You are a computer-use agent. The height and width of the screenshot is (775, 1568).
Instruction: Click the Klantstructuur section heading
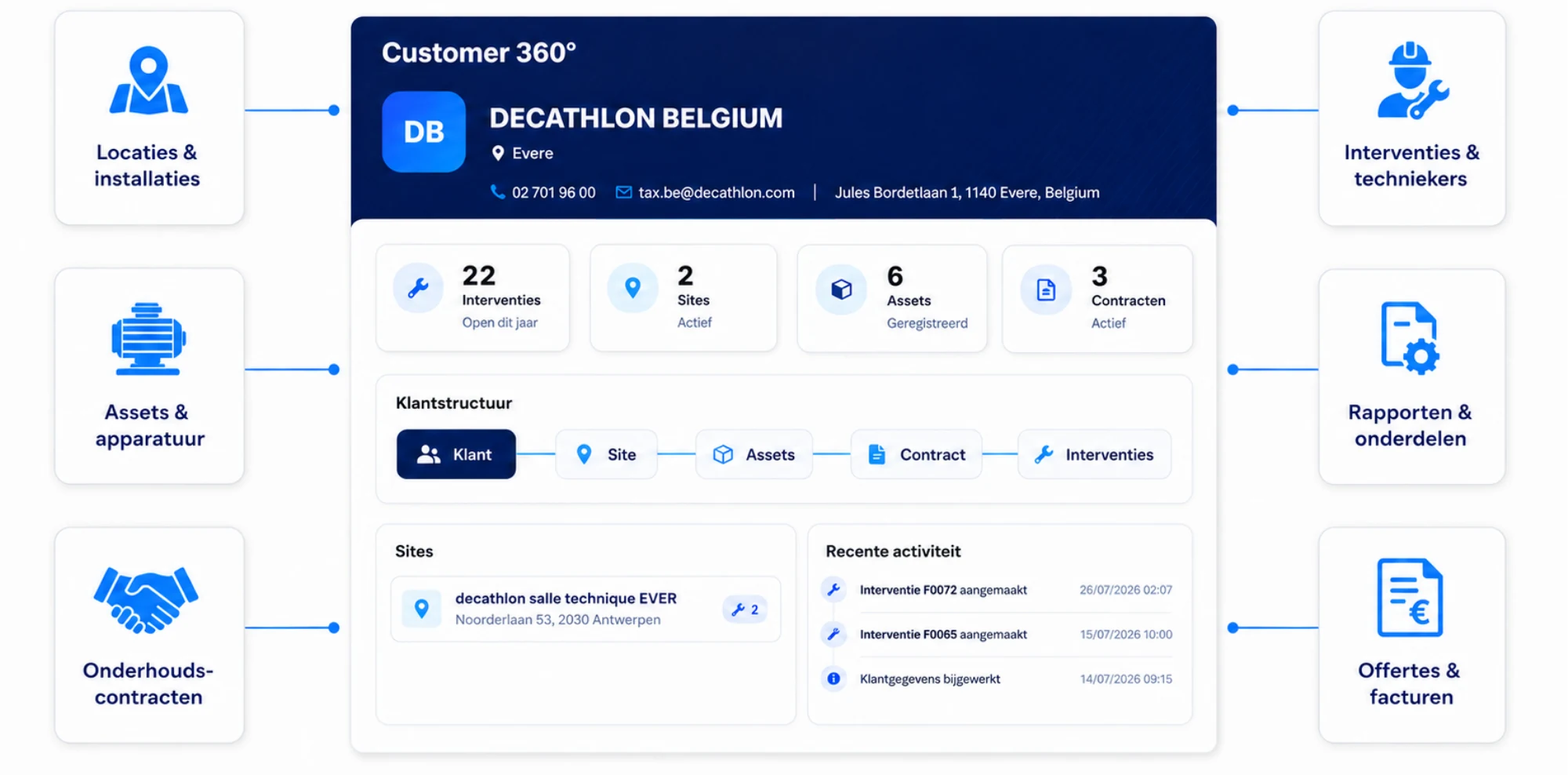(454, 403)
